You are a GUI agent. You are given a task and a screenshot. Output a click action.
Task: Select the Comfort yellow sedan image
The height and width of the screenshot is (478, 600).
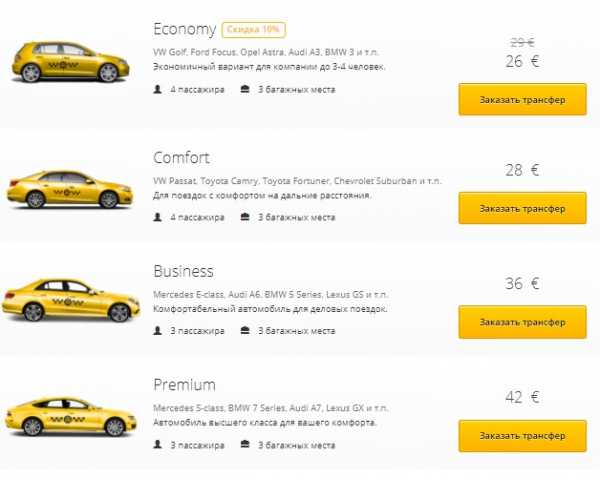click(x=70, y=187)
